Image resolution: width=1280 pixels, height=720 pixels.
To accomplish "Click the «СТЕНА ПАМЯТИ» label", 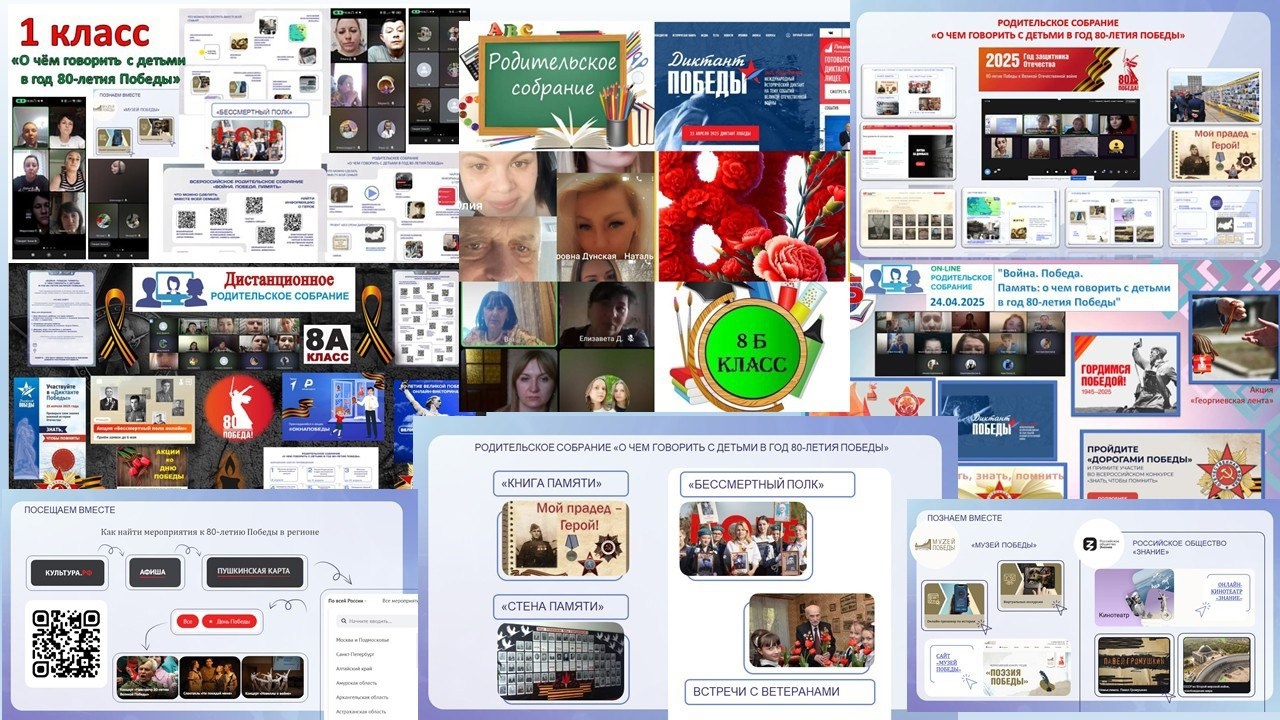I will (x=562, y=606).
